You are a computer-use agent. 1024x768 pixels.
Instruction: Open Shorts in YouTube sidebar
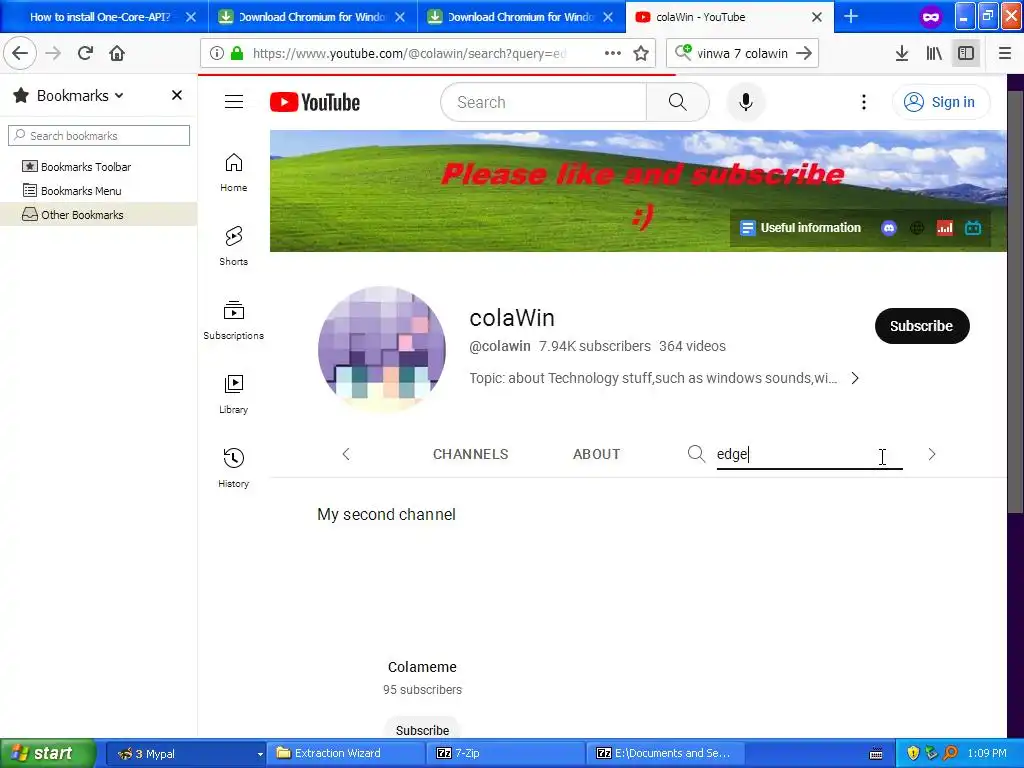coord(234,246)
